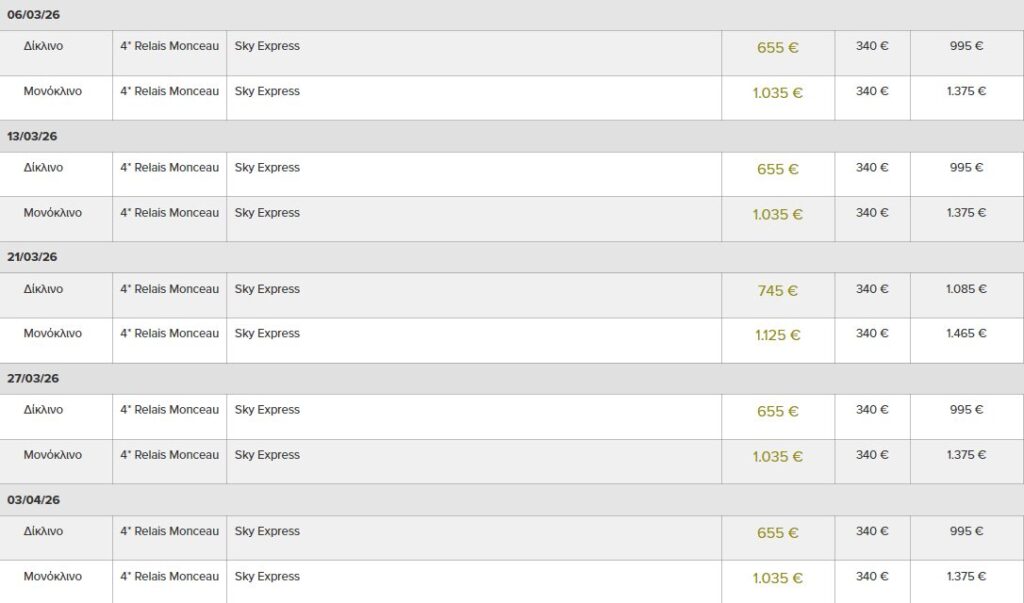This screenshot has width=1024, height=603.
Task: Select the 1.125 € single room price
Action: (777, 335)
